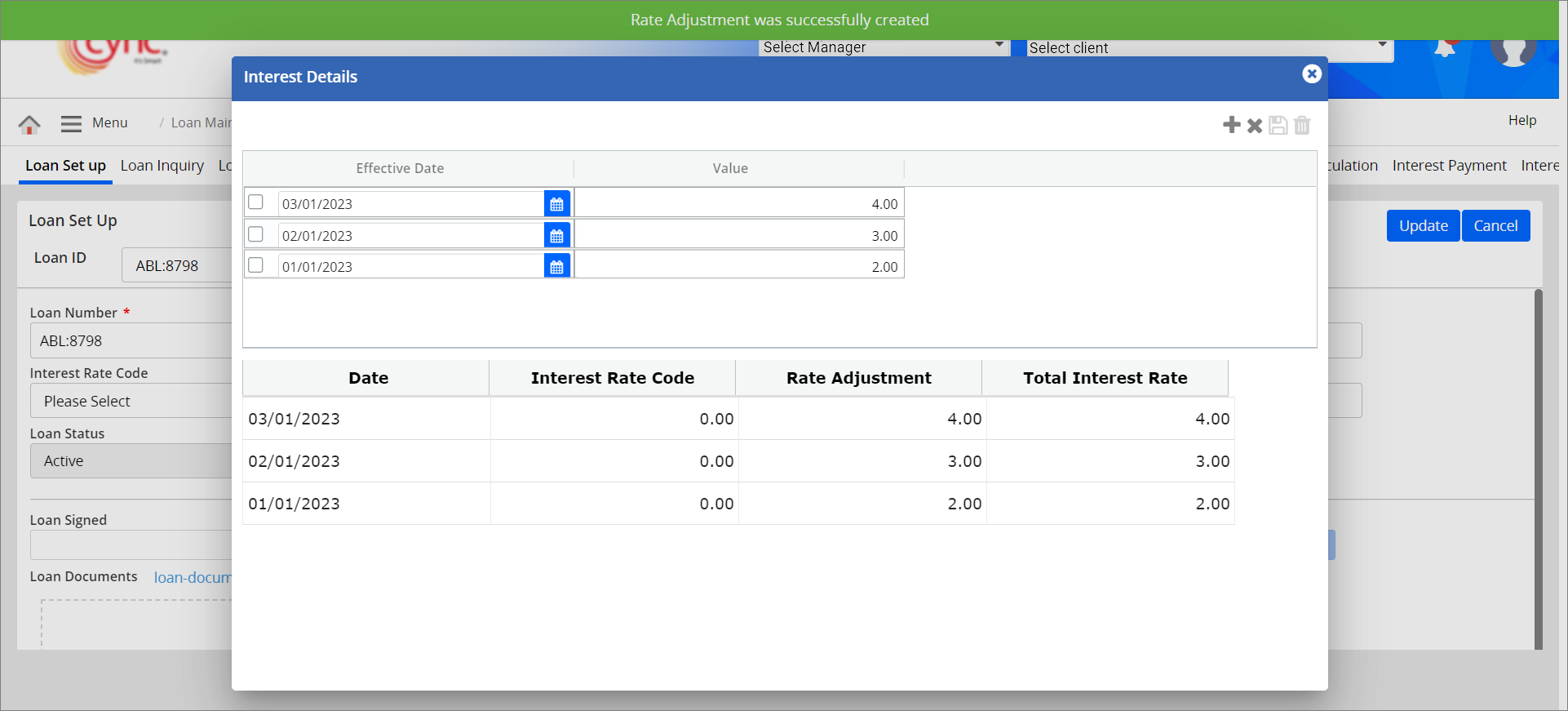Expand the Select Manager dropdown
Screen dimensions: 1568x711
click(883, 47)
